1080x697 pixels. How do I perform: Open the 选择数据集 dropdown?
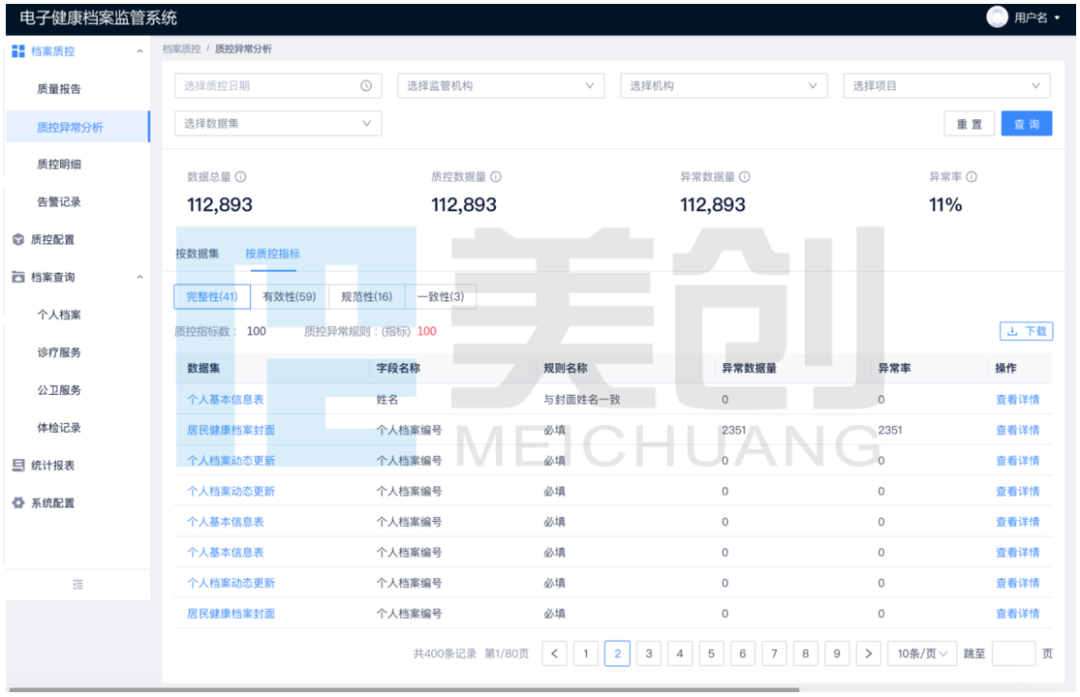[x=278, y=123]
